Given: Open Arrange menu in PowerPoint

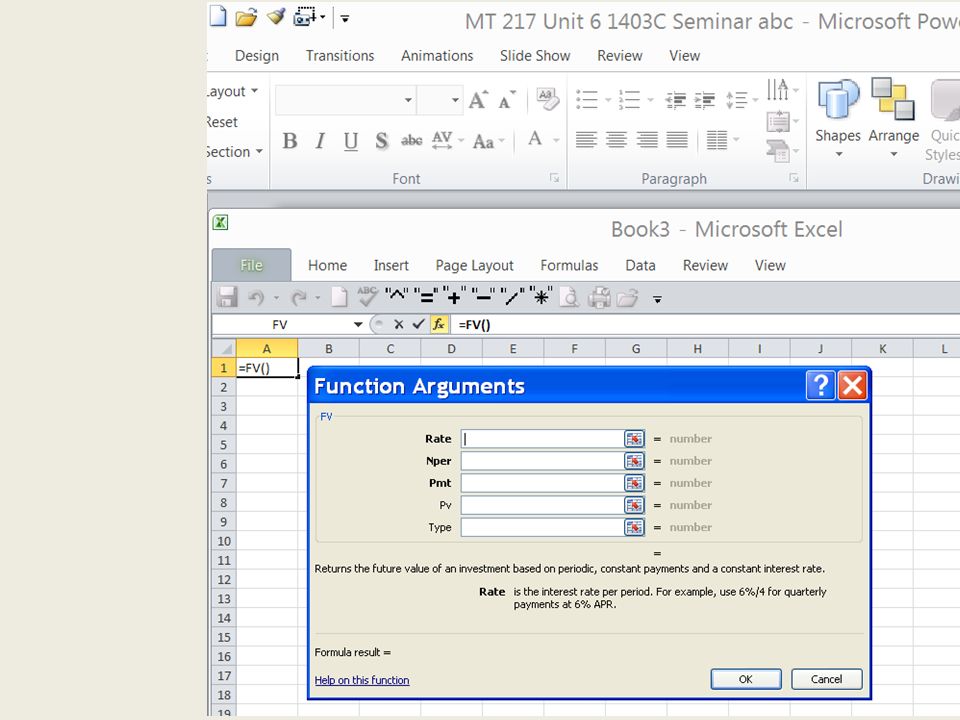Looking at the screenshot, I should click(893, 118).
